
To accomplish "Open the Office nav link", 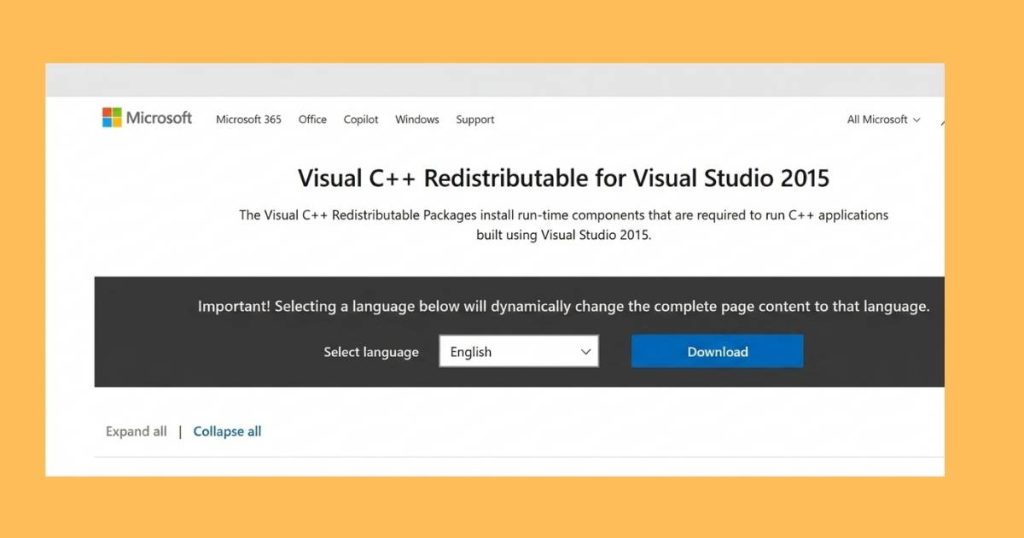I will (312, 119).
